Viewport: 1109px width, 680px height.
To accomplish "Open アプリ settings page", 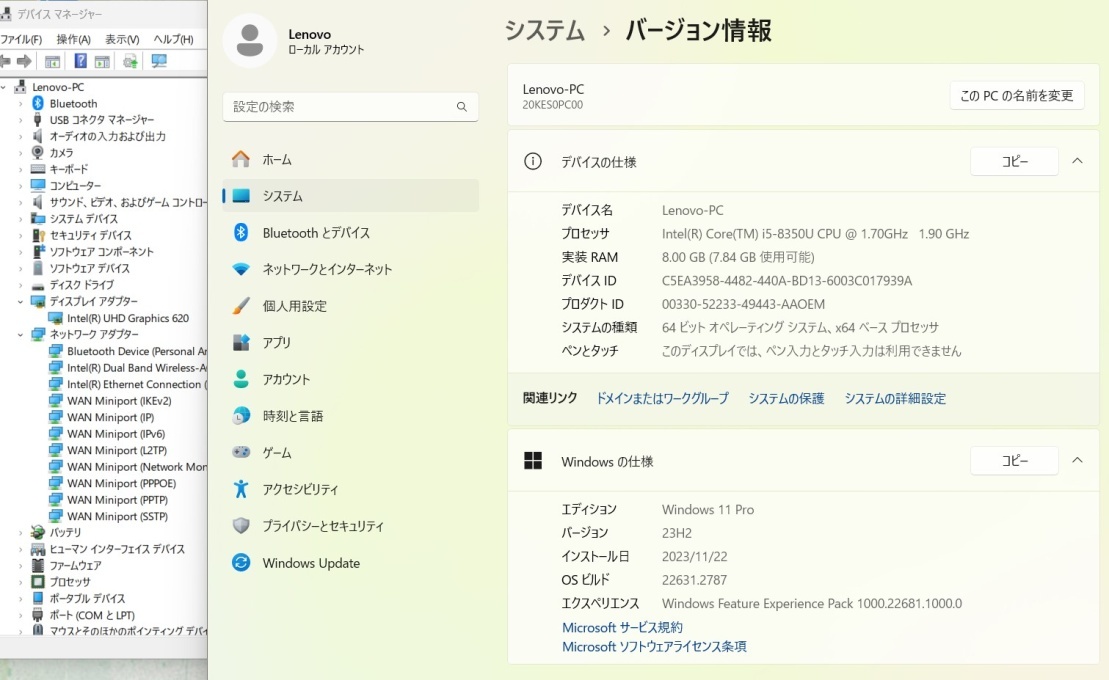I will pos(350,342).
